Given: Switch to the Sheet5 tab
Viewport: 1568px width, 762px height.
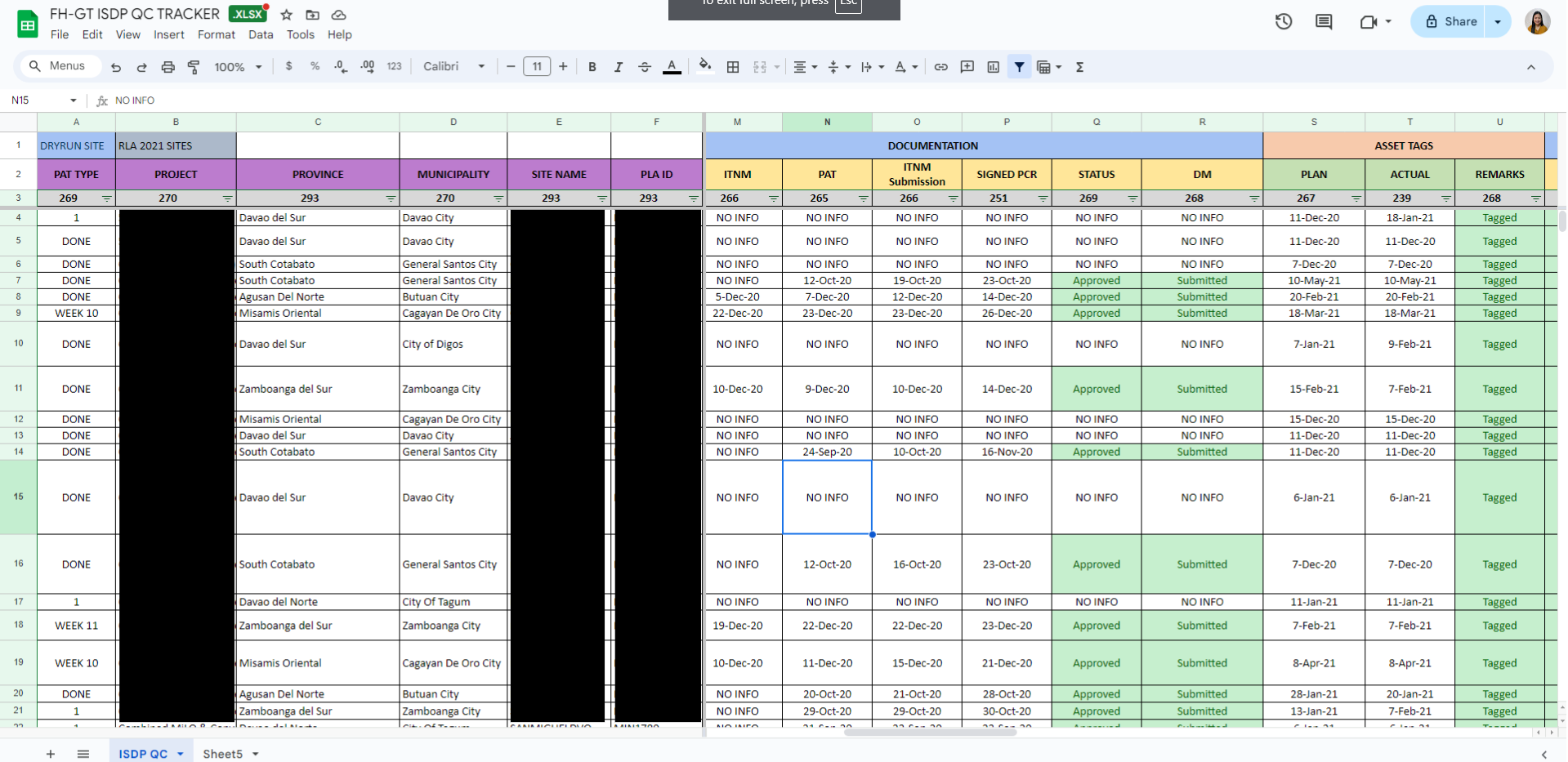Looking at the screenshot, I should pos(230,754).
